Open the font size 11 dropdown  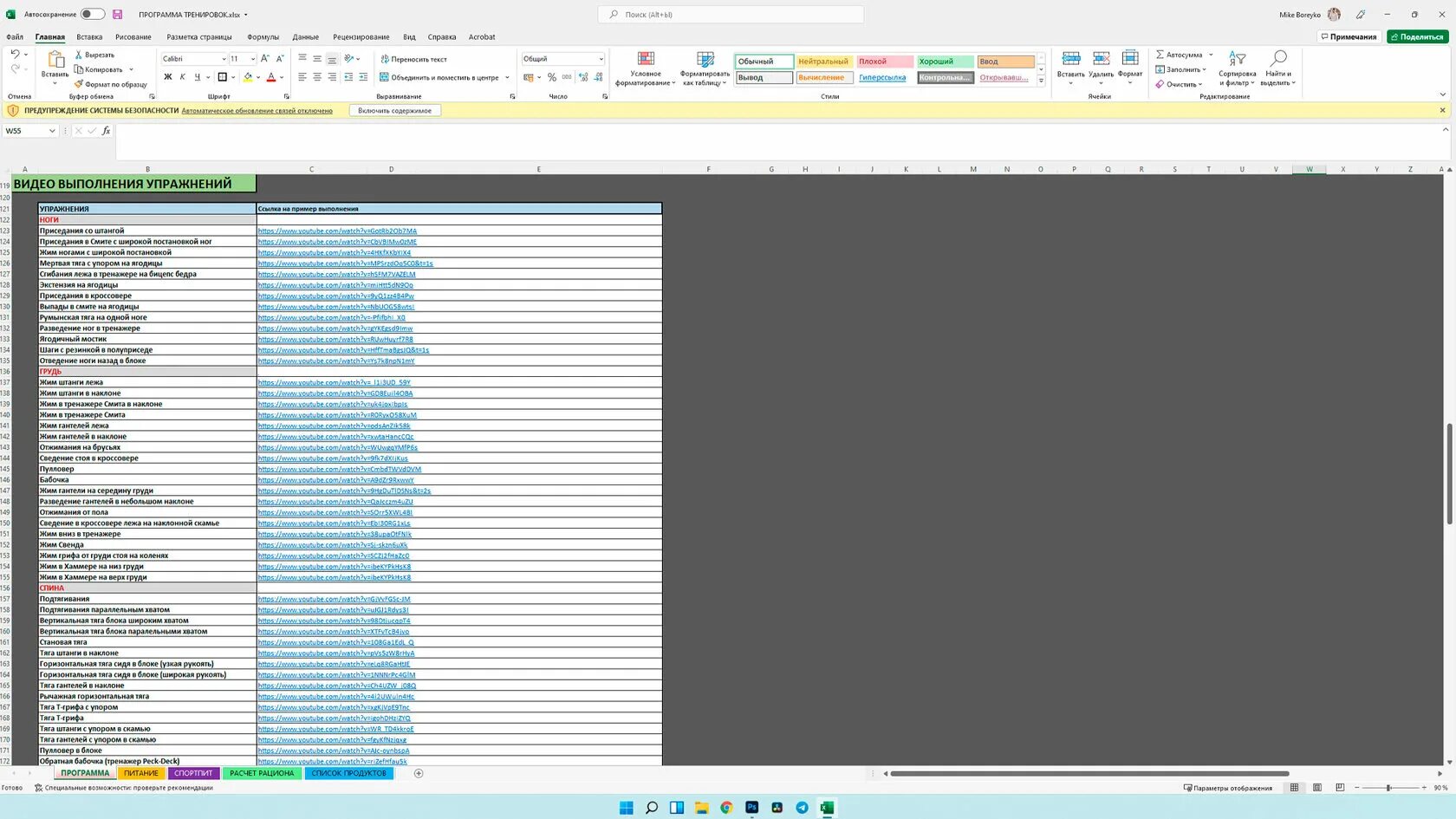point(252,59)
